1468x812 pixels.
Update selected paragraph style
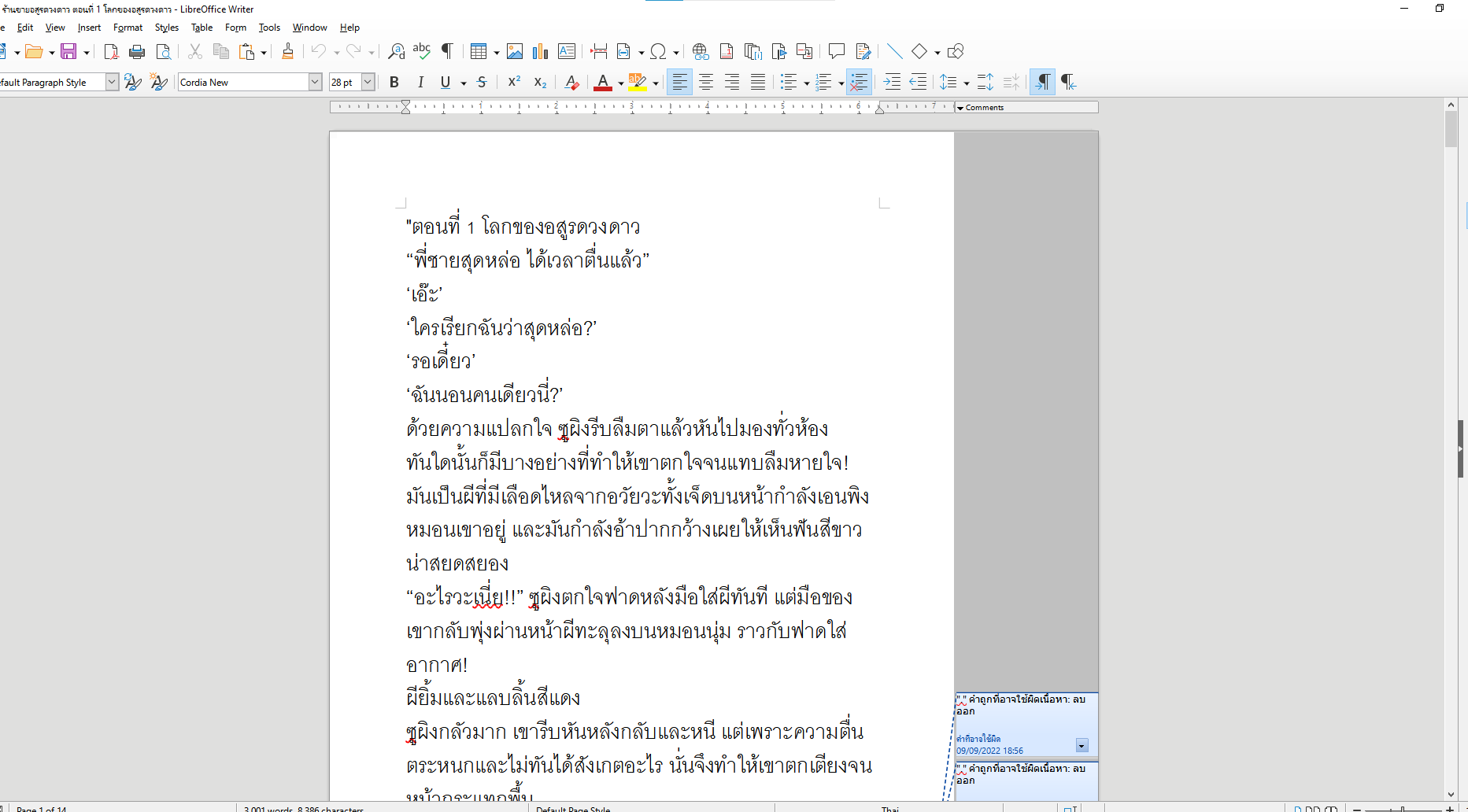coord(133,83)
